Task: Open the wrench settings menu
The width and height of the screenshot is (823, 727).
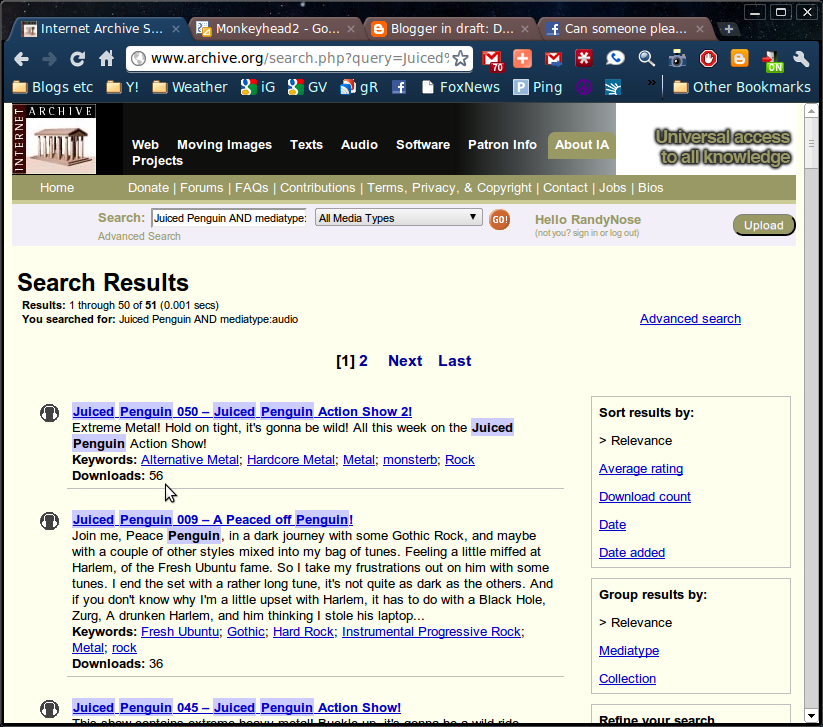Action: 801,58
